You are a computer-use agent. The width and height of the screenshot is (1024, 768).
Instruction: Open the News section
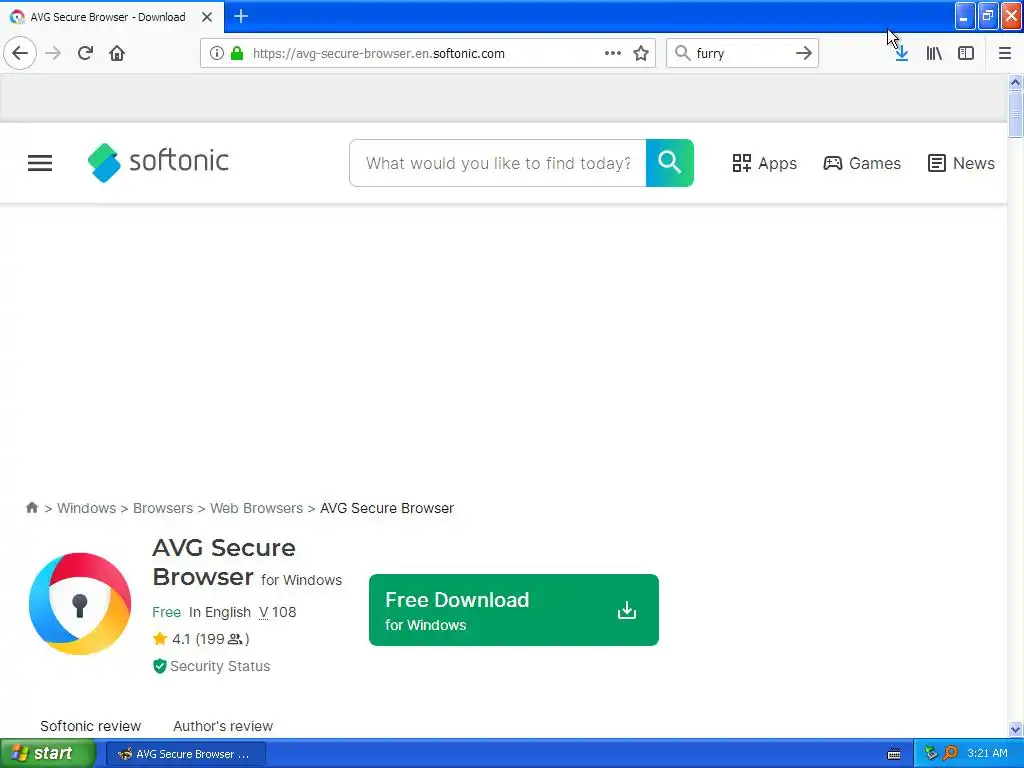click(961, 163)
